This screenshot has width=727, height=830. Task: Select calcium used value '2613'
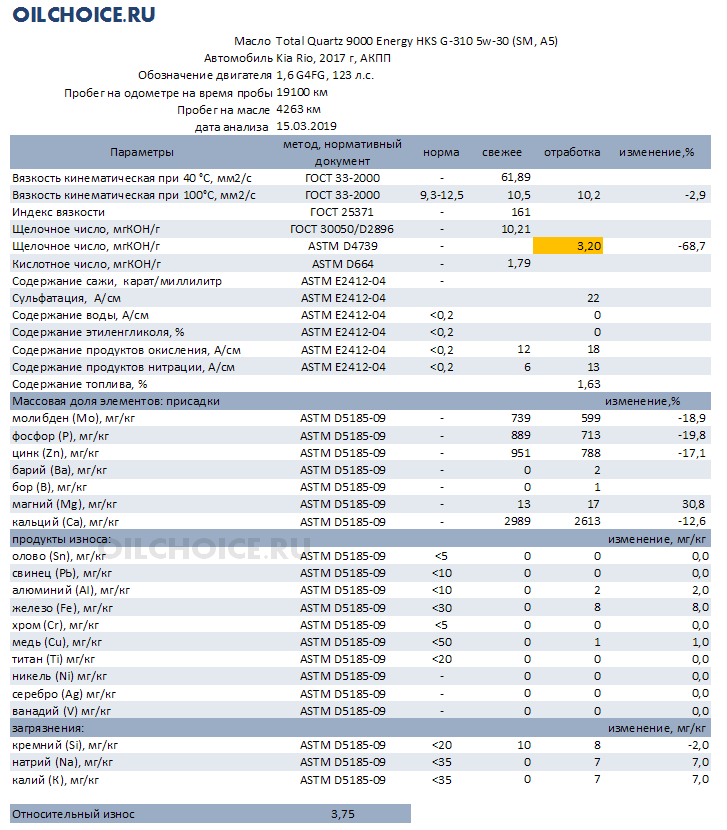[x=587, y=521]
